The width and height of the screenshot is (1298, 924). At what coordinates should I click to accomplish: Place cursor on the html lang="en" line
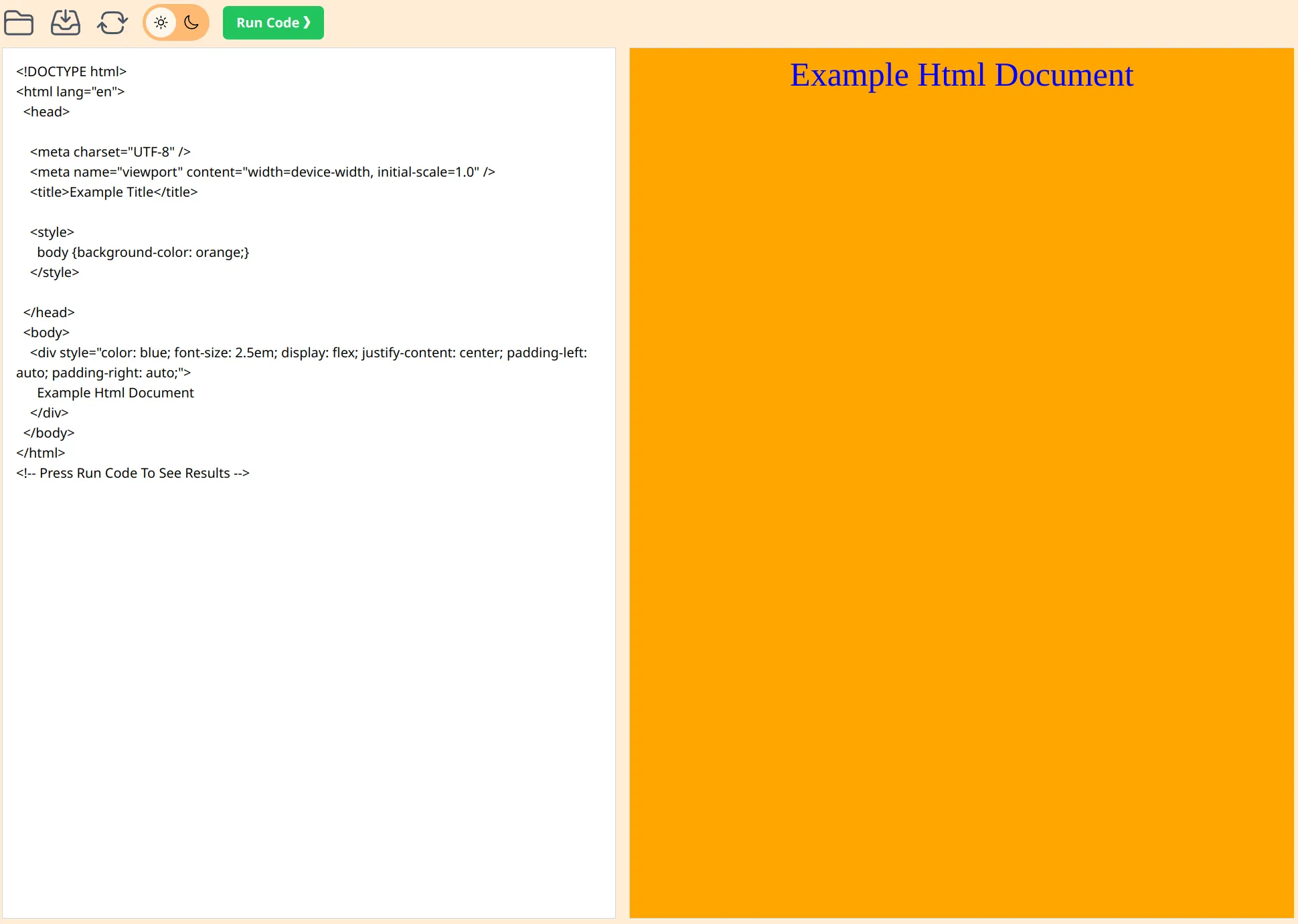(x=70, y=92)
